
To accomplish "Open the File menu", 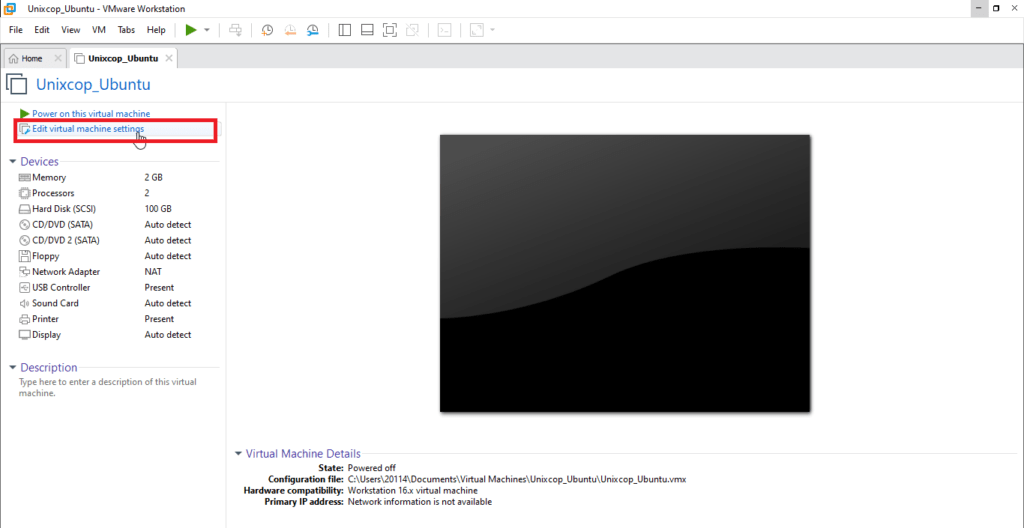I will pos(16,30).
